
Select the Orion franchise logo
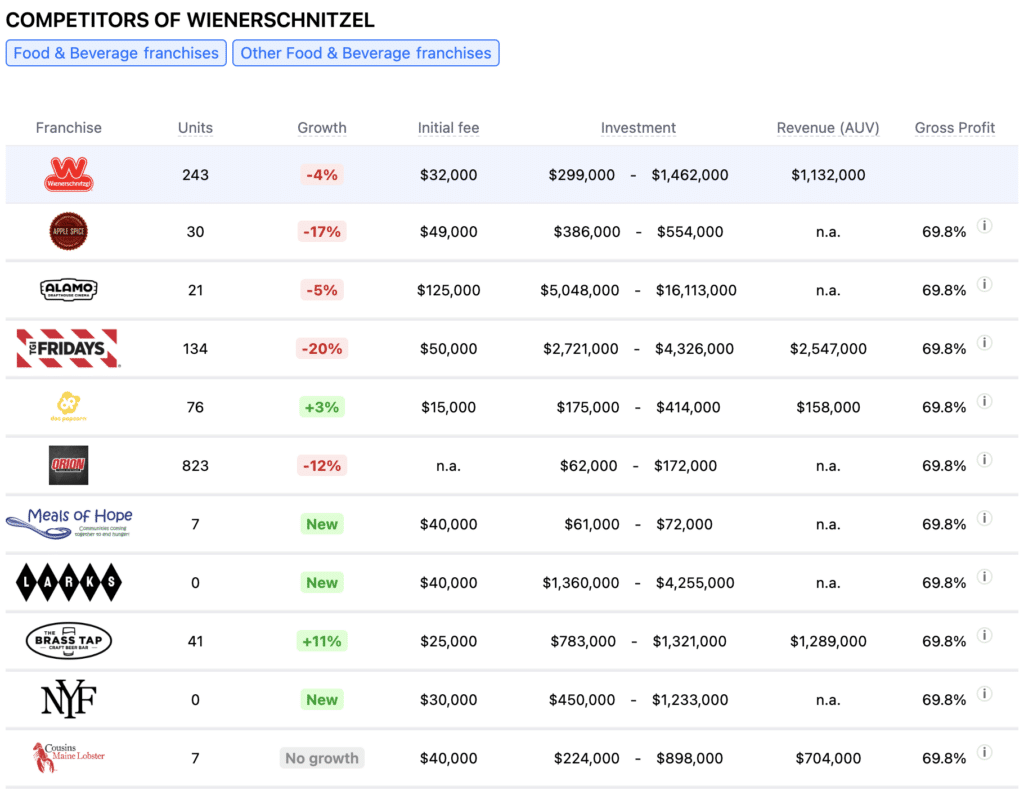pos(69,465)
